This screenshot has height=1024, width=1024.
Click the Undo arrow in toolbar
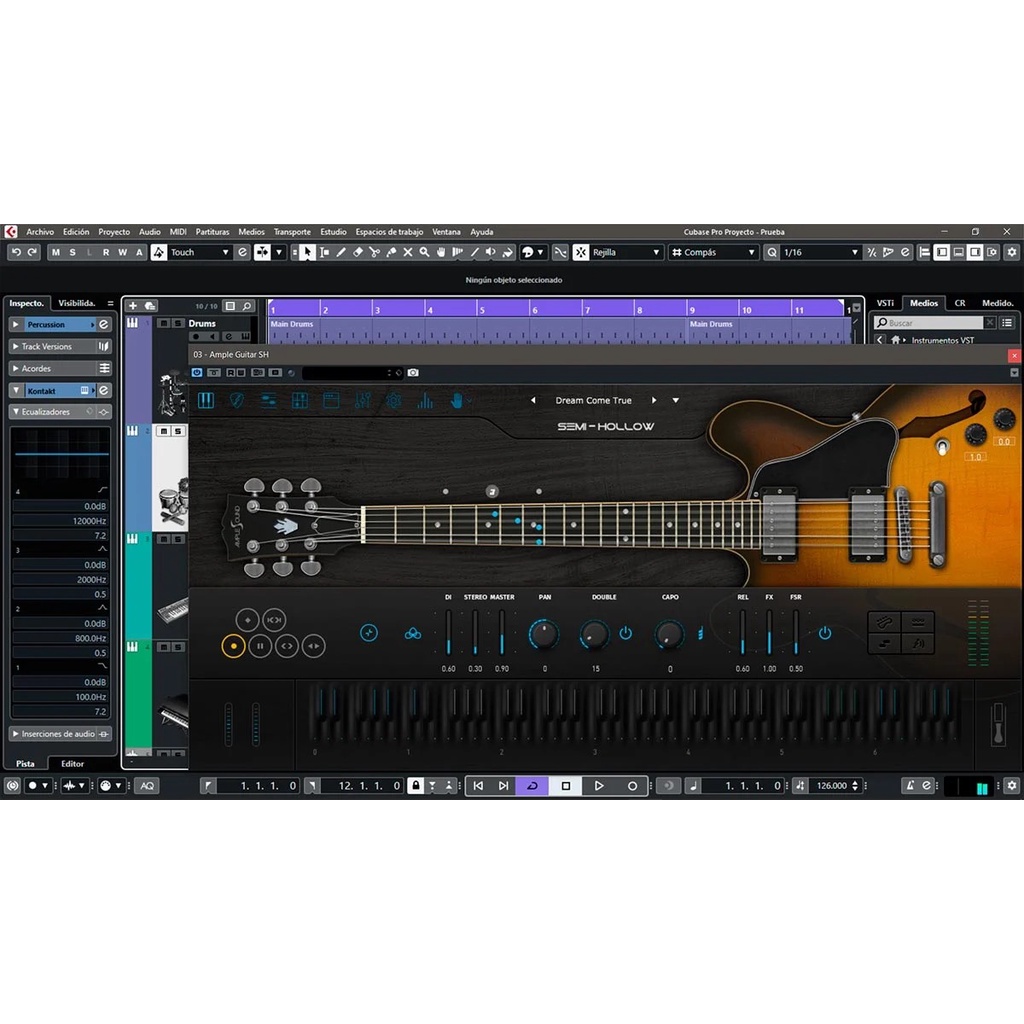16,252
